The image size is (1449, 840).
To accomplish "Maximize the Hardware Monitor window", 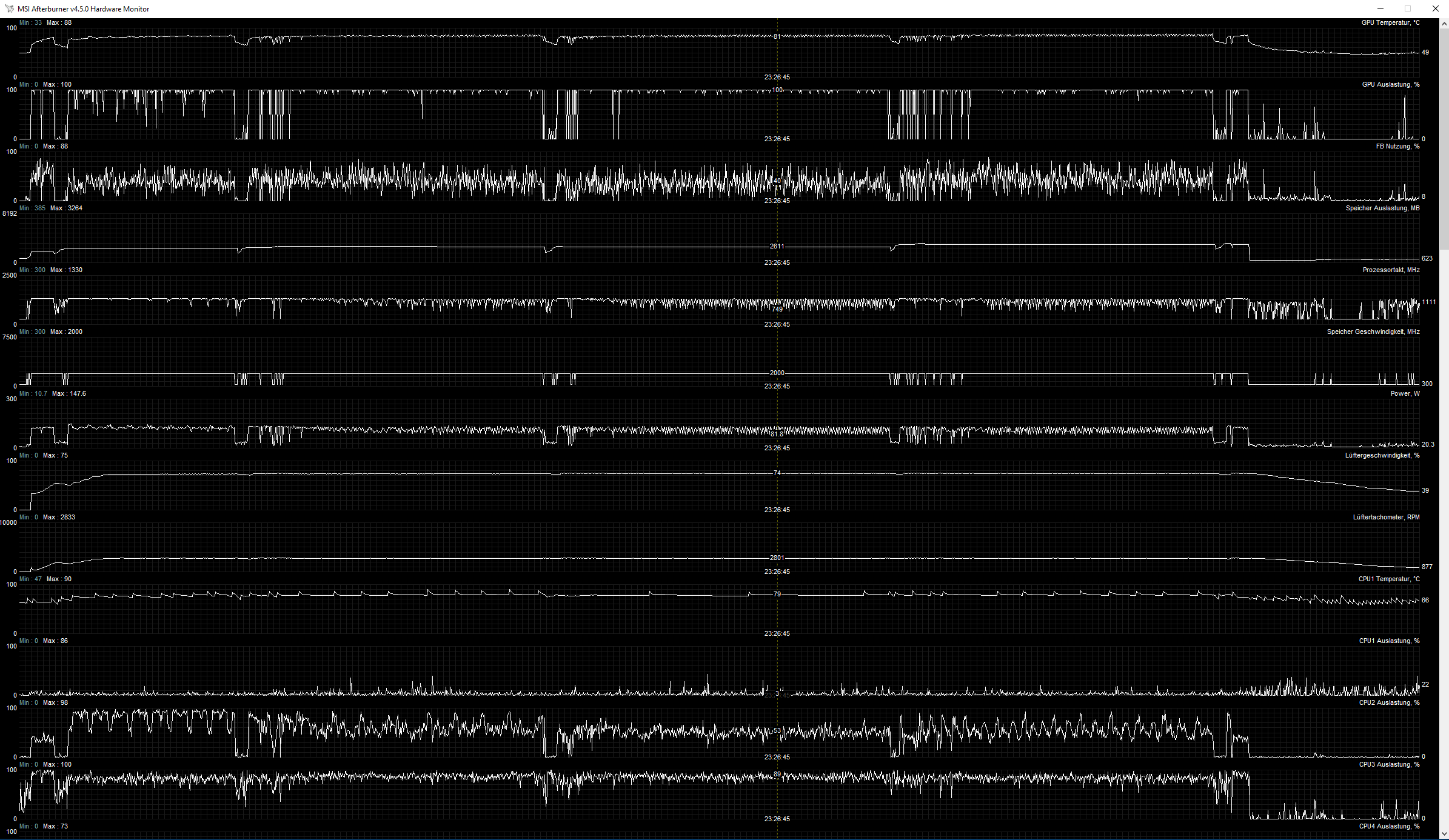I will click(1408, 8).
